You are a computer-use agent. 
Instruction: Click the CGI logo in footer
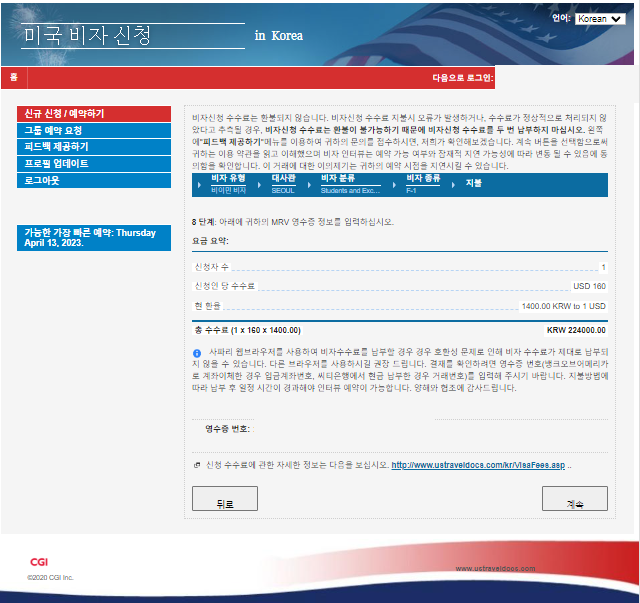(39, 562)
